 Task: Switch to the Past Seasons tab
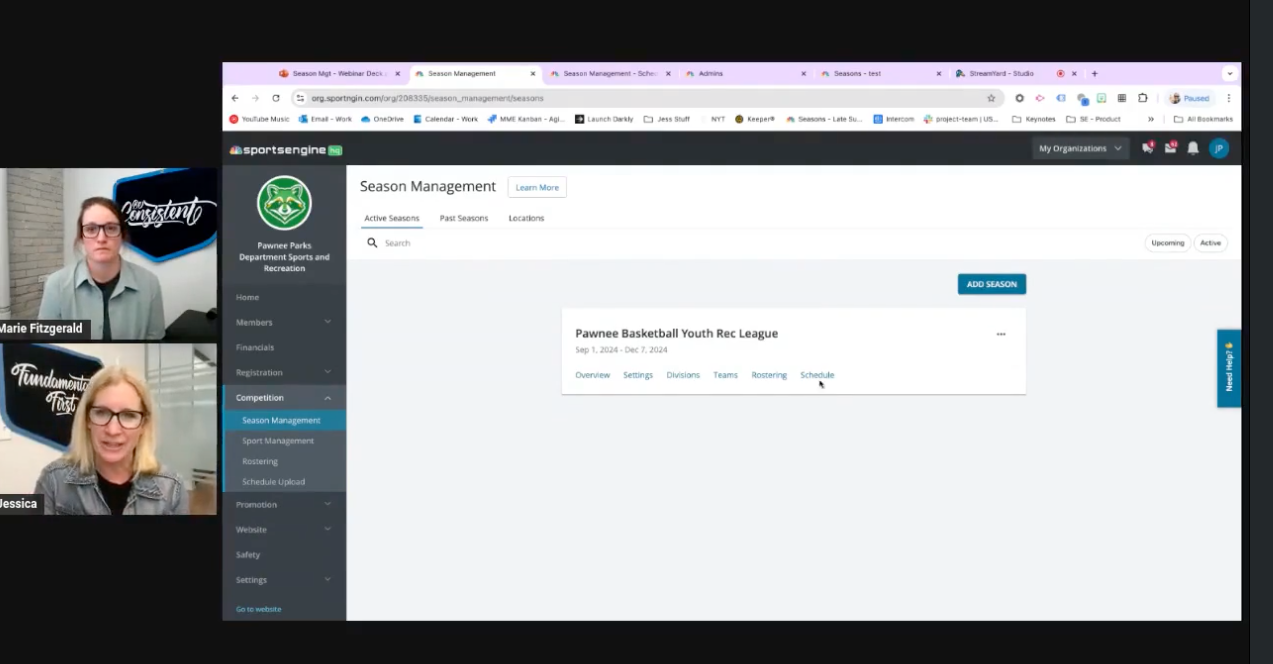(464, 218)
